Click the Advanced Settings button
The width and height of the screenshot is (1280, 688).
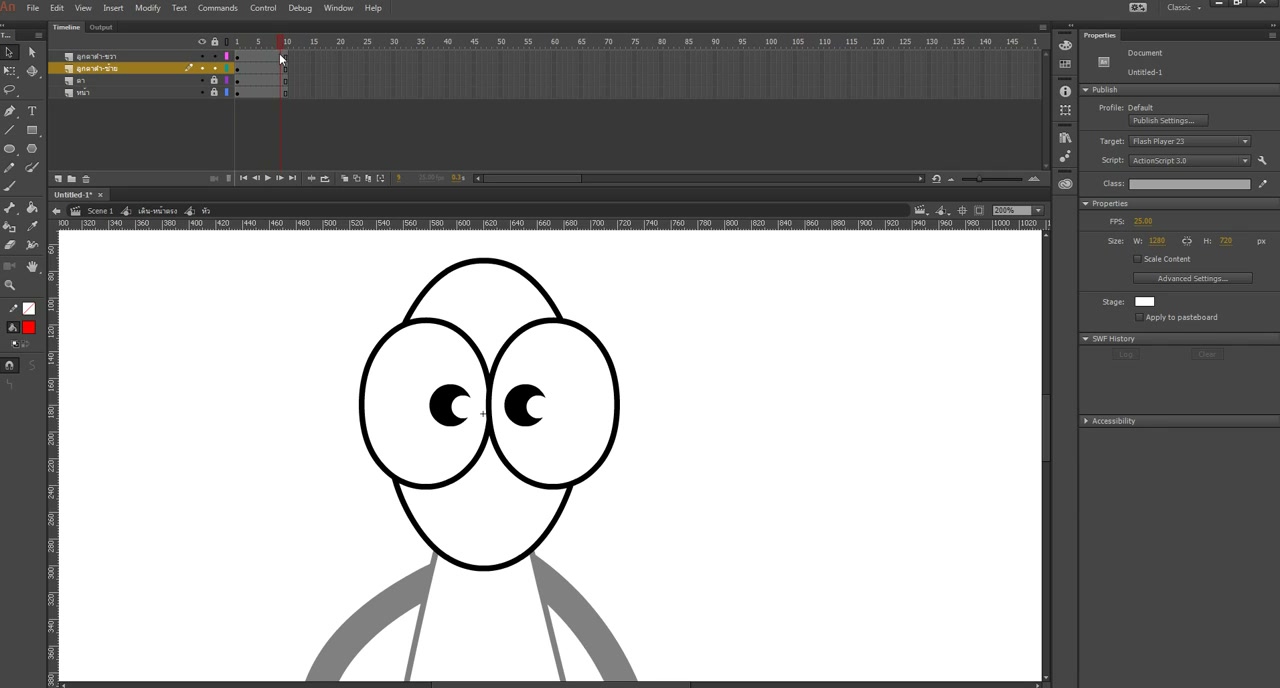pos(1192,278)
